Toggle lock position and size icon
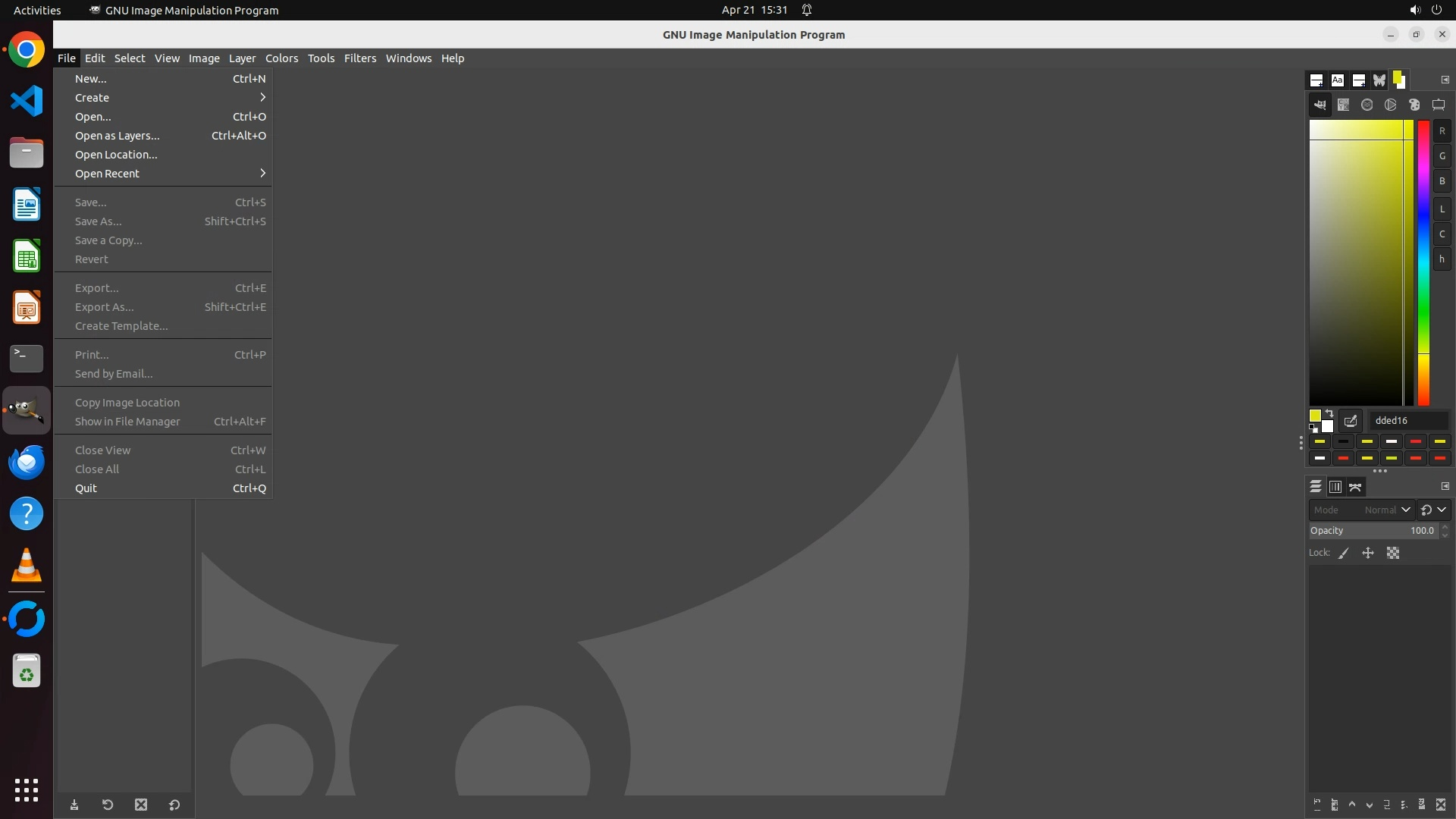 (1368, 554)
